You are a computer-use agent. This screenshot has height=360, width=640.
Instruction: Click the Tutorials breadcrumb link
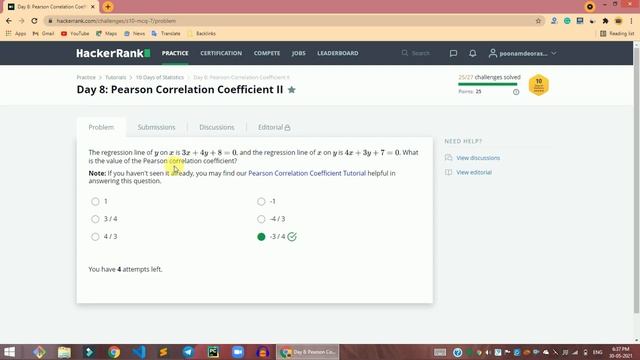pos(116,77)
